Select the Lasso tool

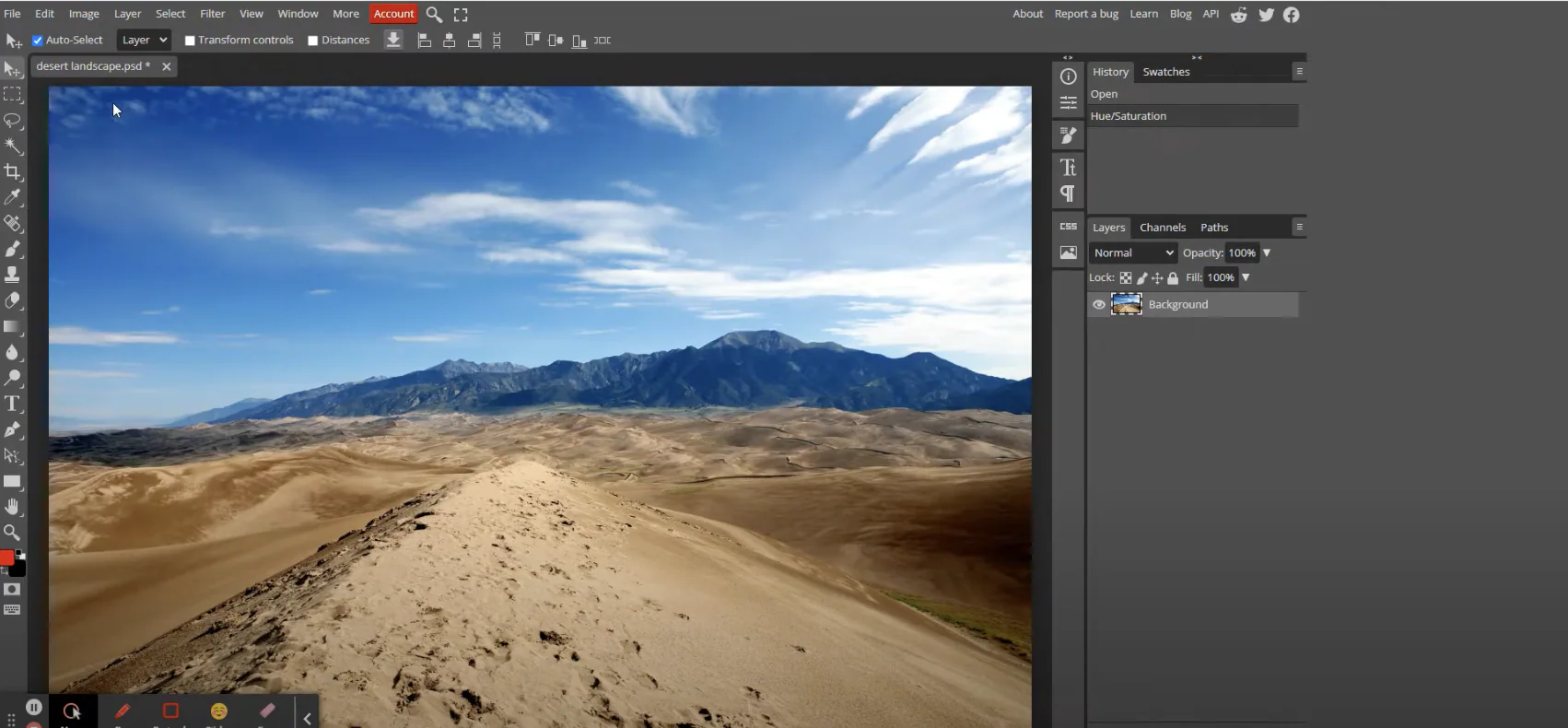(12, 121)
